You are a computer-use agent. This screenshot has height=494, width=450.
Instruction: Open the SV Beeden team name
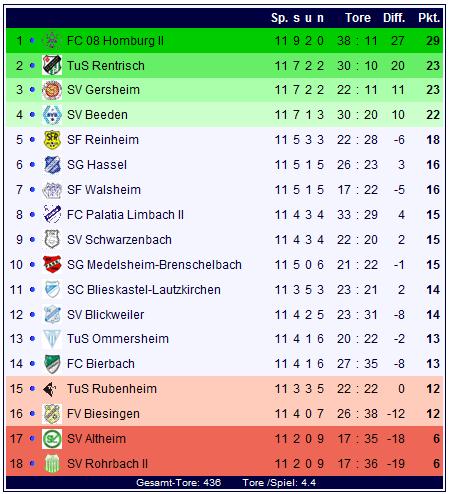coord(97,115)
